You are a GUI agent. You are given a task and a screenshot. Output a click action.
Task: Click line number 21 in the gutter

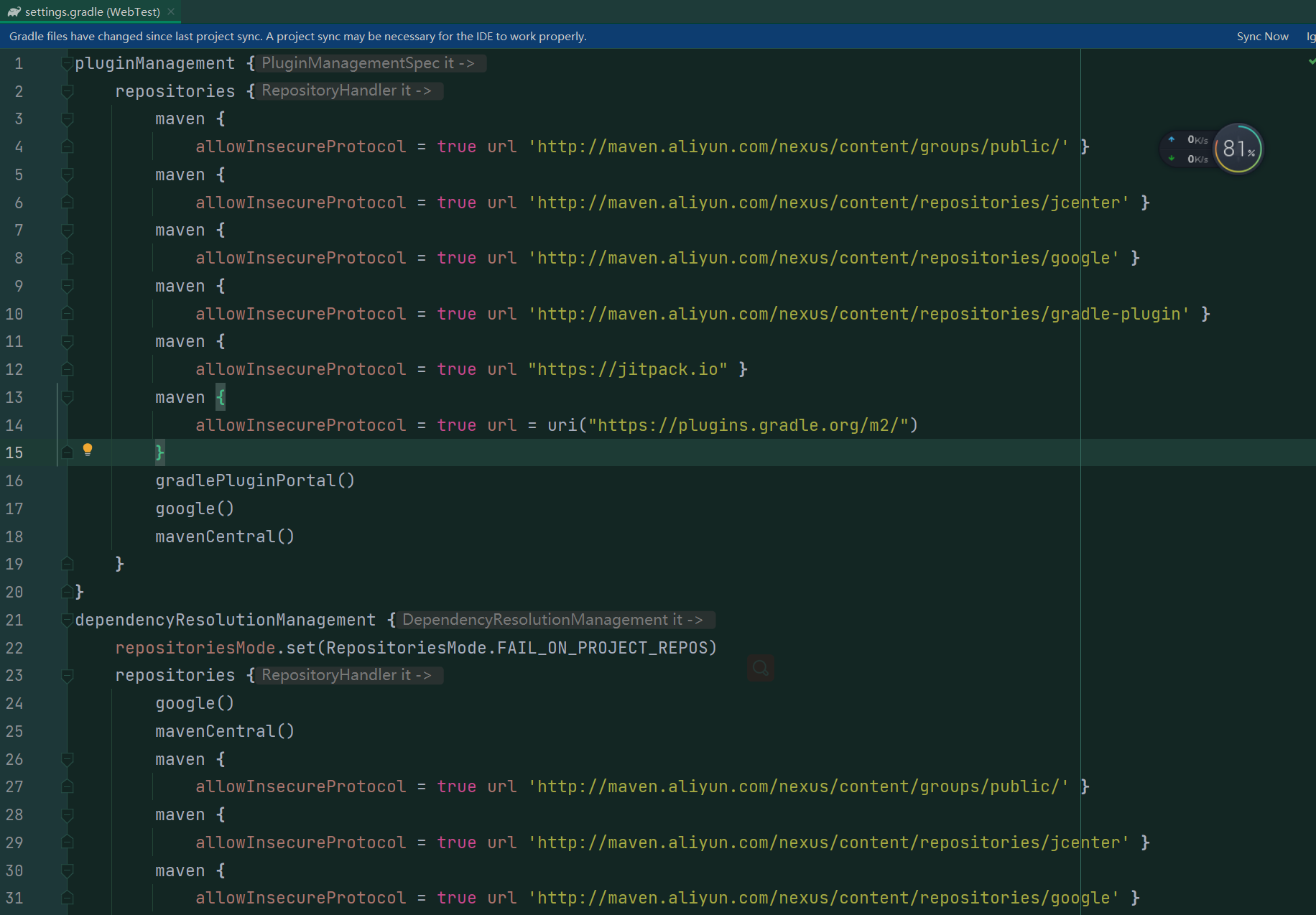pos(14,621)
